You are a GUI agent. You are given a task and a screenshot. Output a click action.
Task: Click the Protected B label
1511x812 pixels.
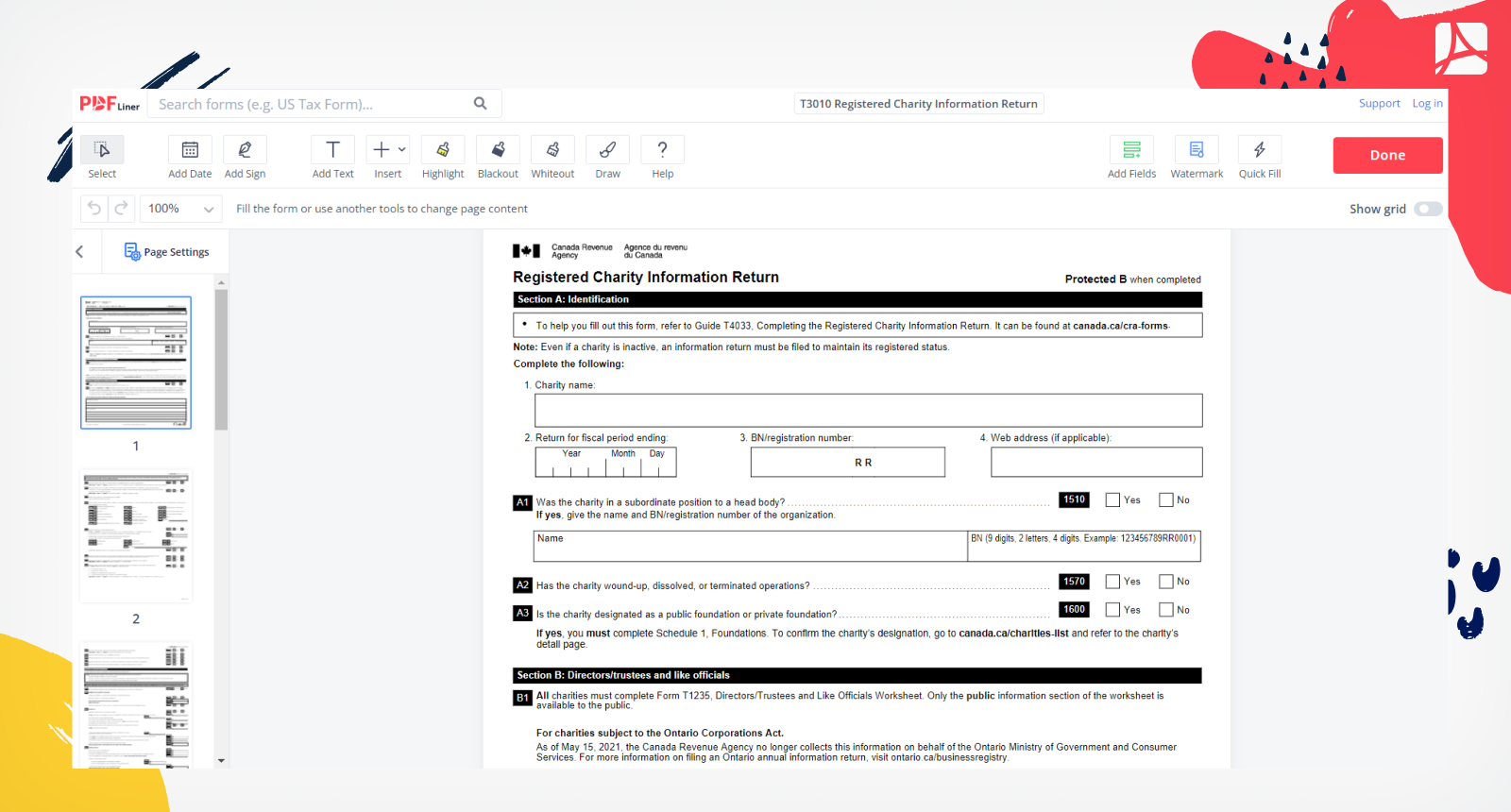pos(1095,279)
